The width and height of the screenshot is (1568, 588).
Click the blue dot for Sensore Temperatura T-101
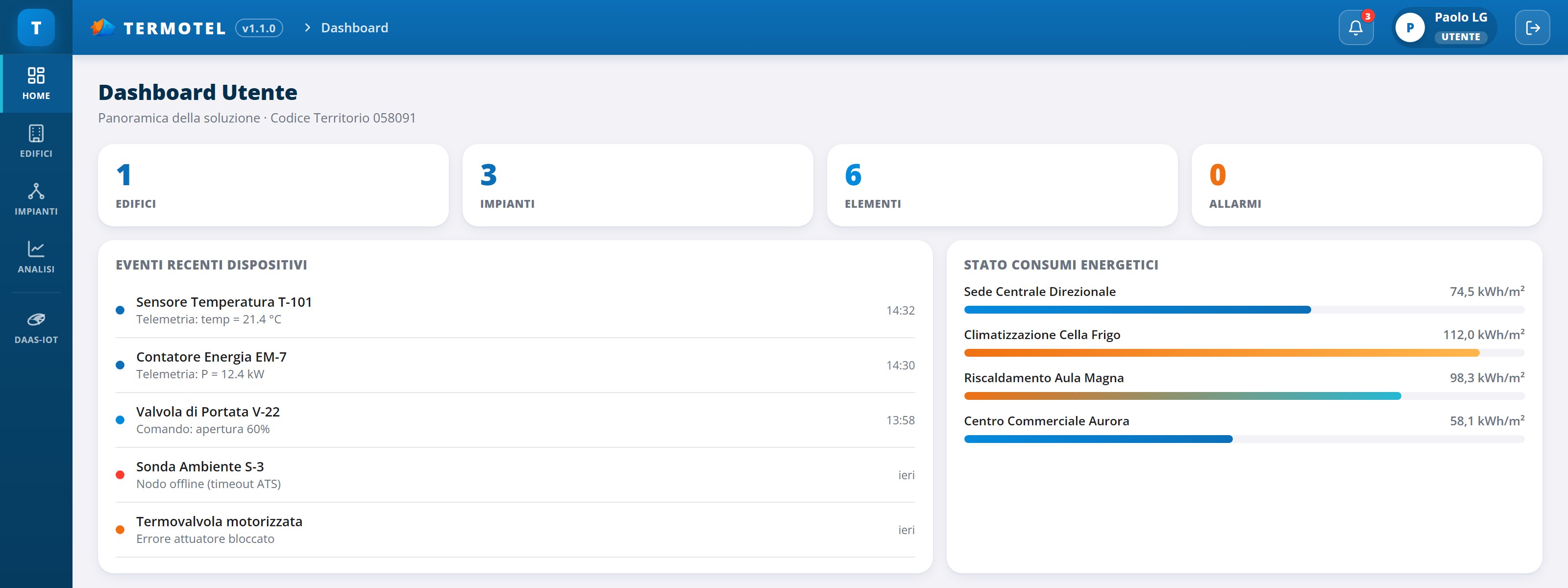pos(120,311)
